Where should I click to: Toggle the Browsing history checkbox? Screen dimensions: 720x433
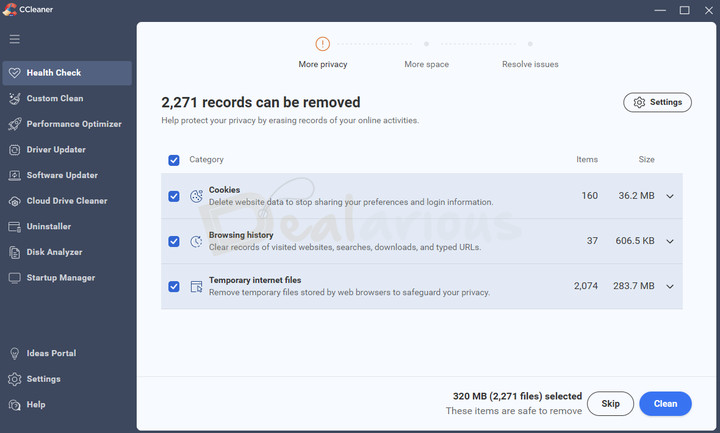(174, 241)
